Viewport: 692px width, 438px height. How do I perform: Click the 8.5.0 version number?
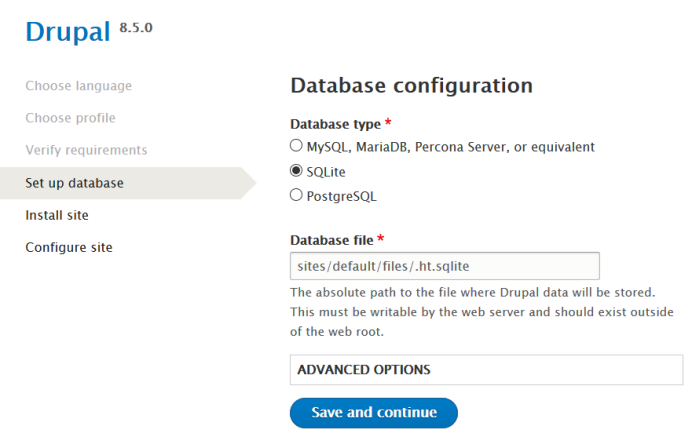click(136, 21)
